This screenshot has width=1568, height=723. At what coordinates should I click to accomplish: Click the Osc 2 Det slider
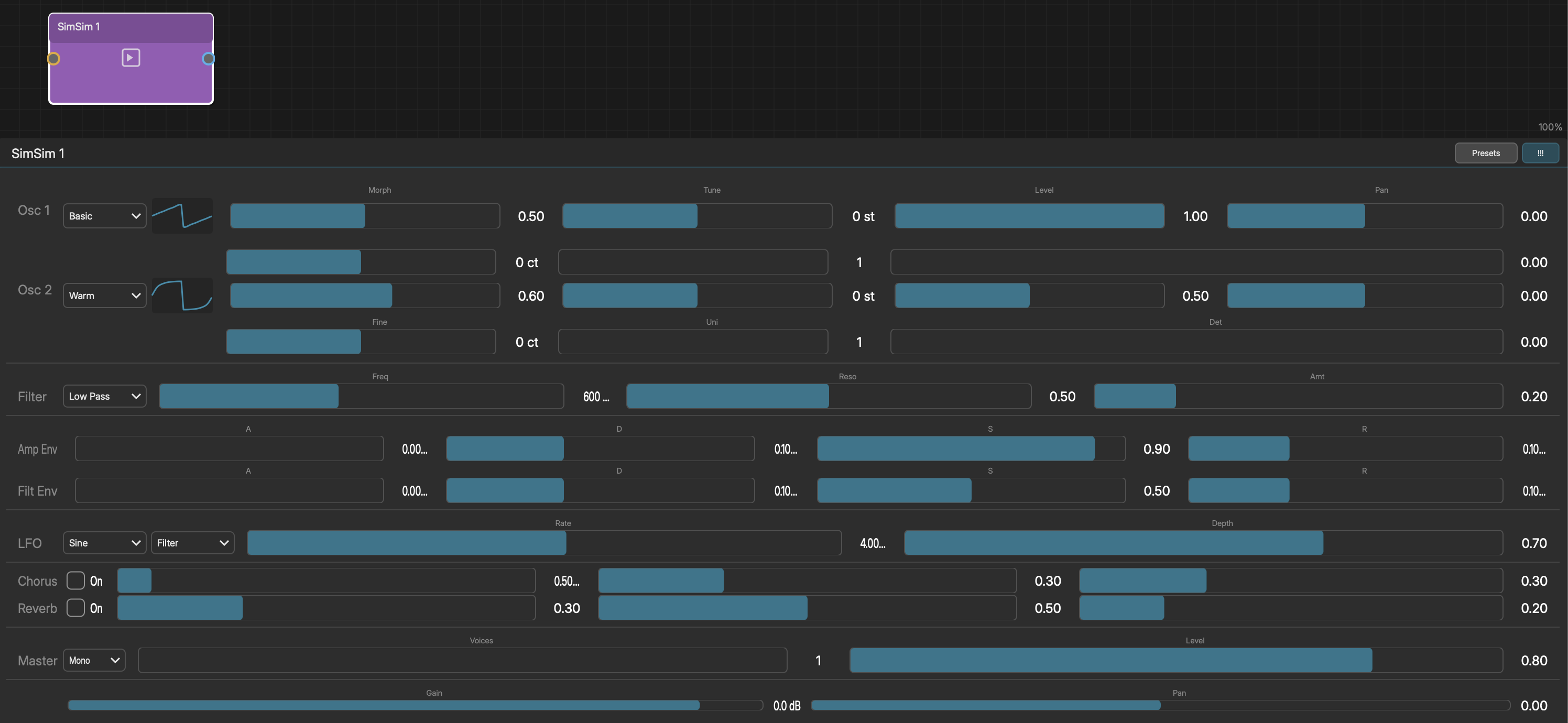click(x=1196, y=342)
